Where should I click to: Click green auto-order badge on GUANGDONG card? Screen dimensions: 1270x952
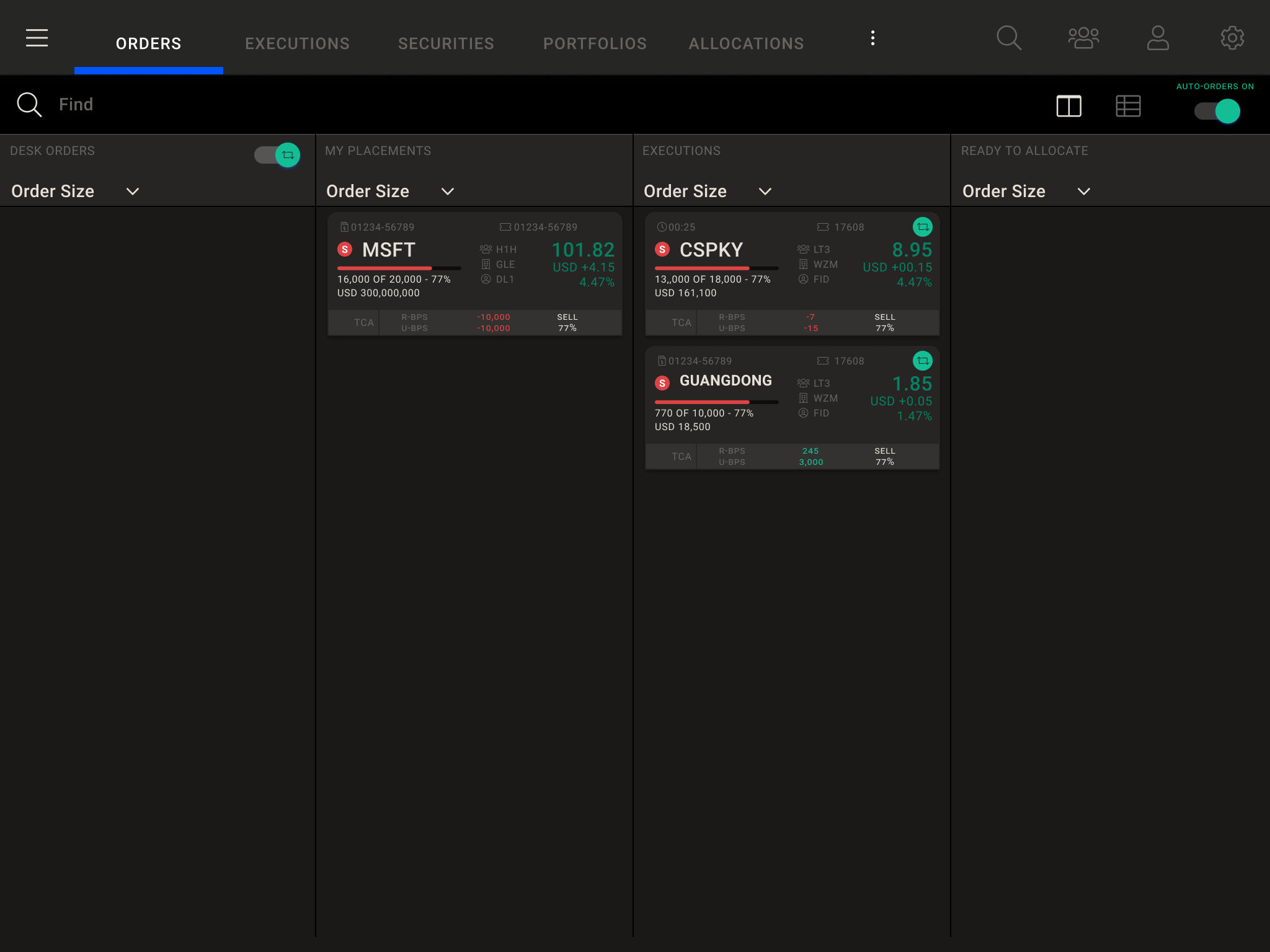click(922, 361)
